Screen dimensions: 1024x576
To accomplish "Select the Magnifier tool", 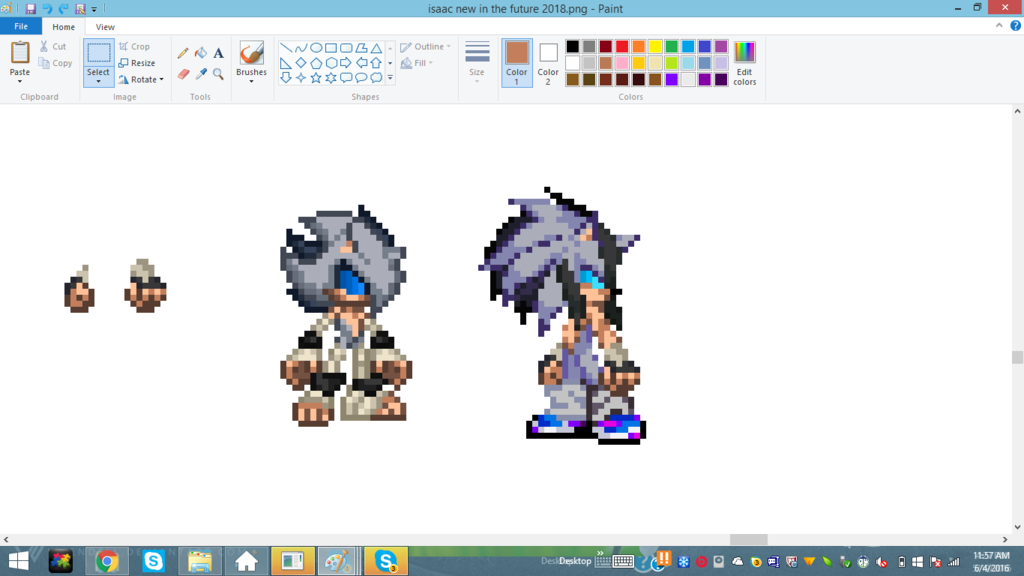I will 218,74.
